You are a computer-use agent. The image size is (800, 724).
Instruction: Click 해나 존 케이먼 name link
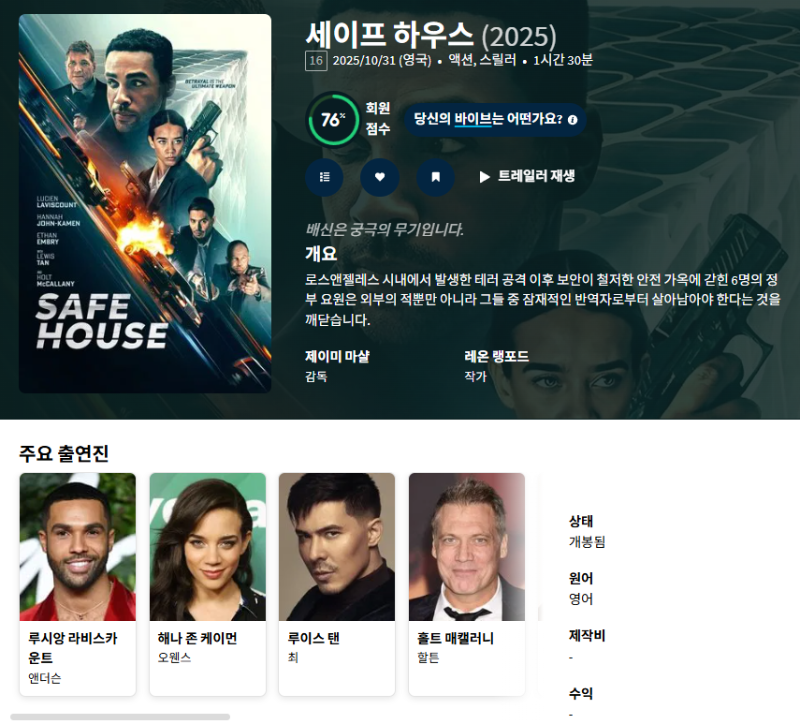pyautogui.click(x=197, y=638)
